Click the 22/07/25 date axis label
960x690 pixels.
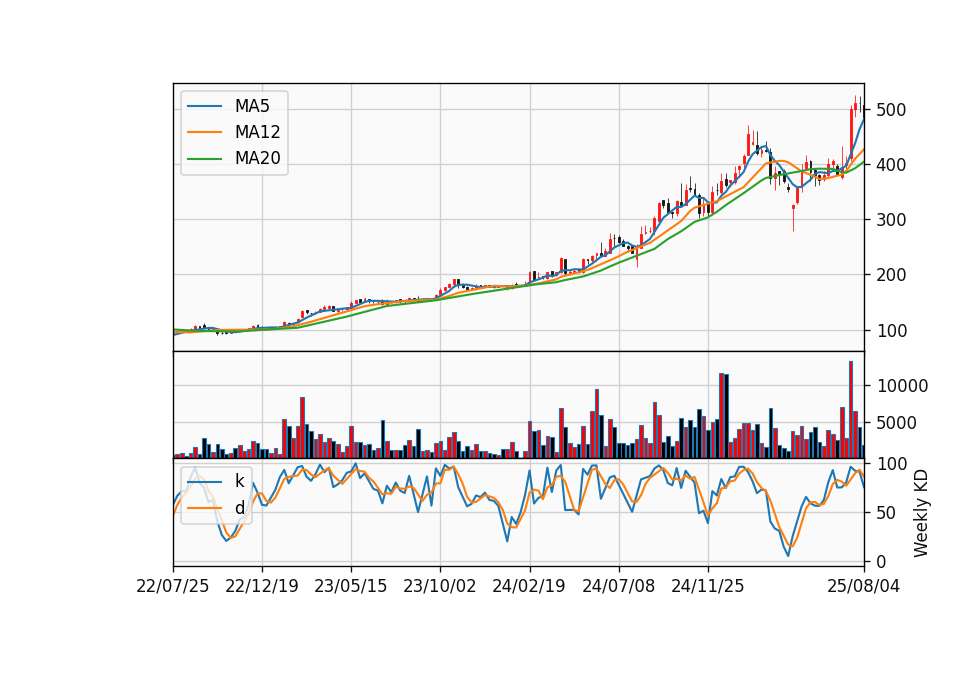[x=173, y=586]
